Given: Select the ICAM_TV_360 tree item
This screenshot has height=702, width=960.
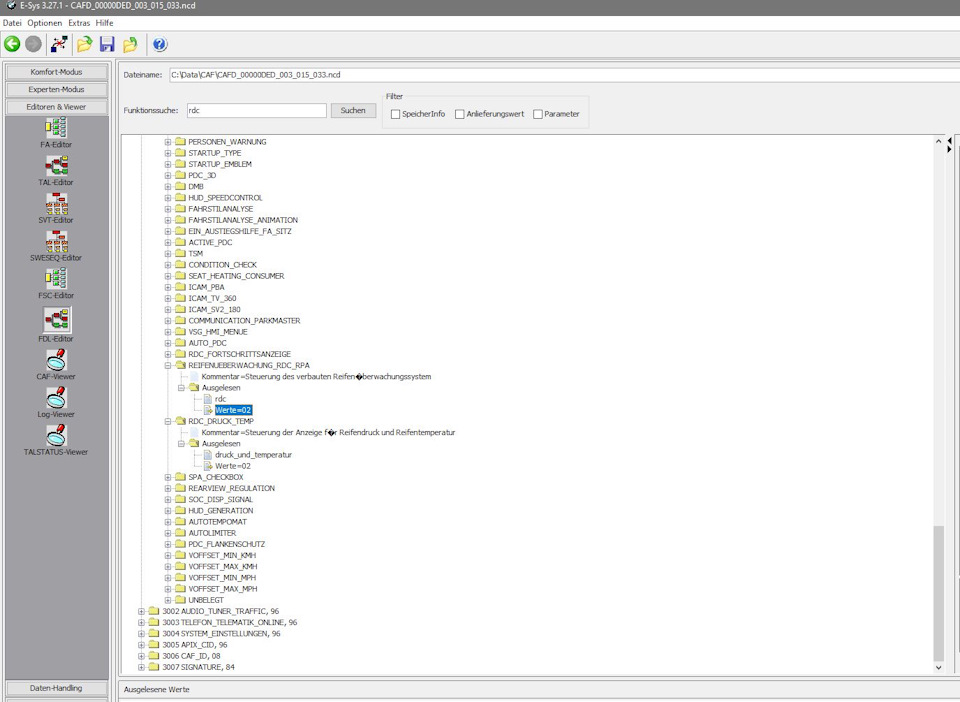Looking at the screenshot, I should [212, 299].
